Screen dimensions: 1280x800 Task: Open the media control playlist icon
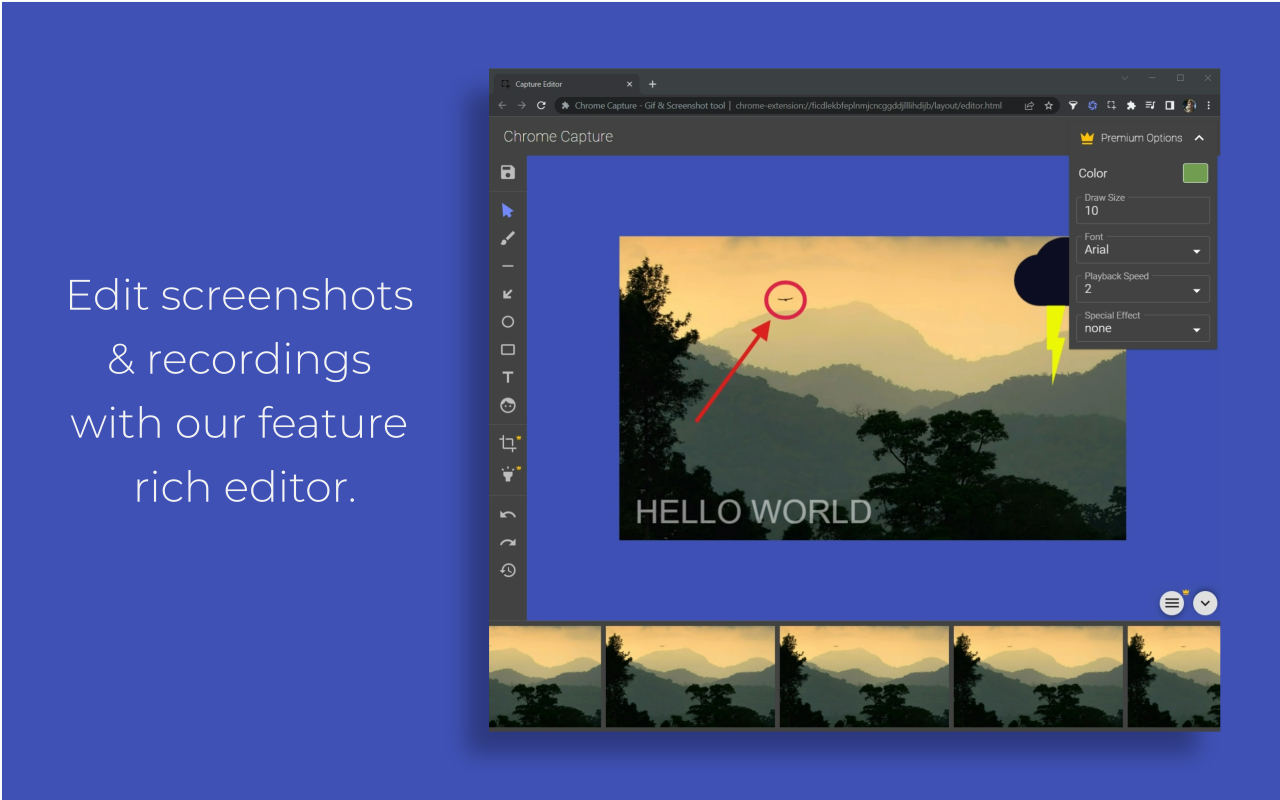coord(1150,105)
